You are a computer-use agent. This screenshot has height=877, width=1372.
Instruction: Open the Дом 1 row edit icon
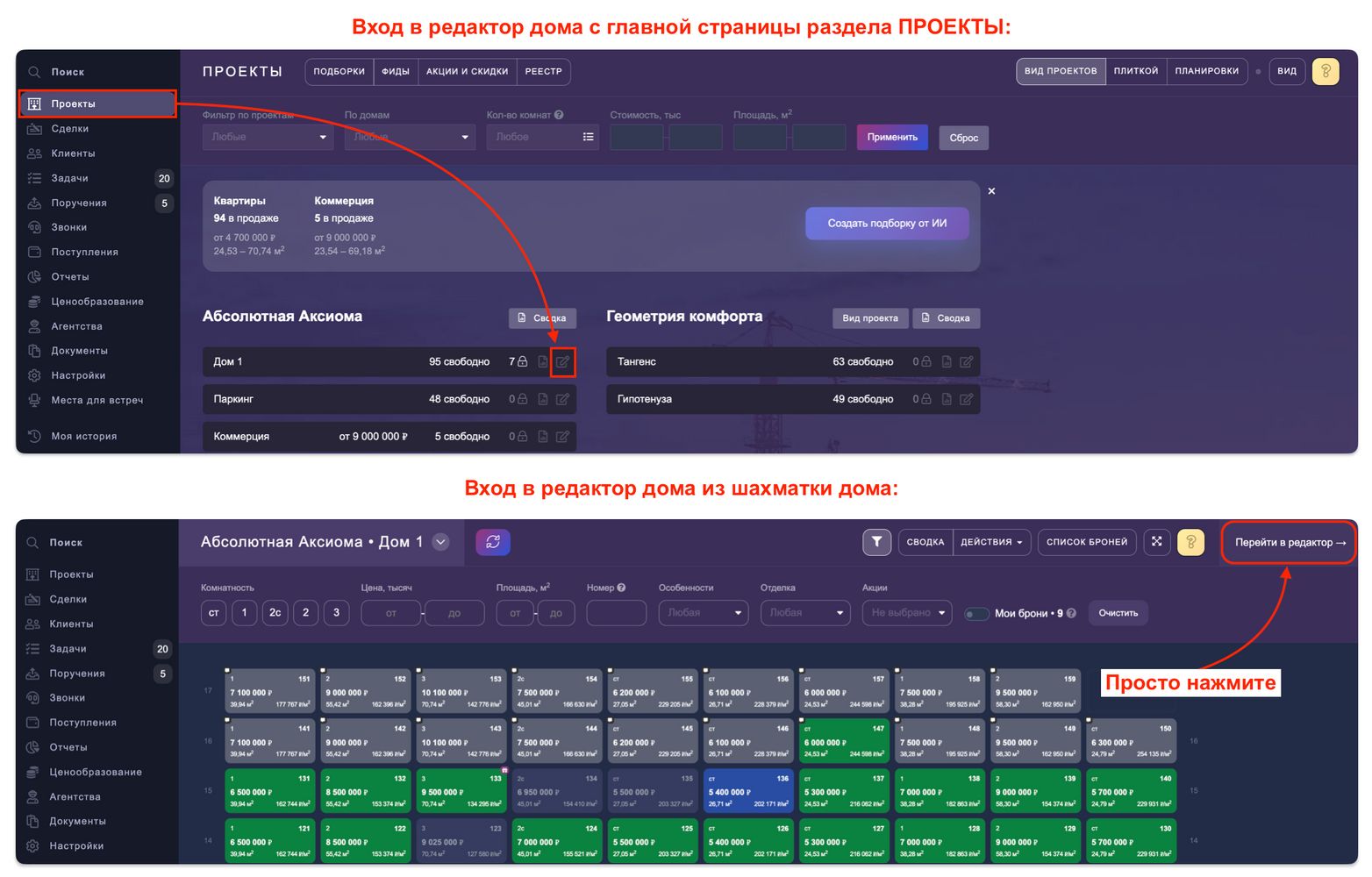tap(563, 361)
